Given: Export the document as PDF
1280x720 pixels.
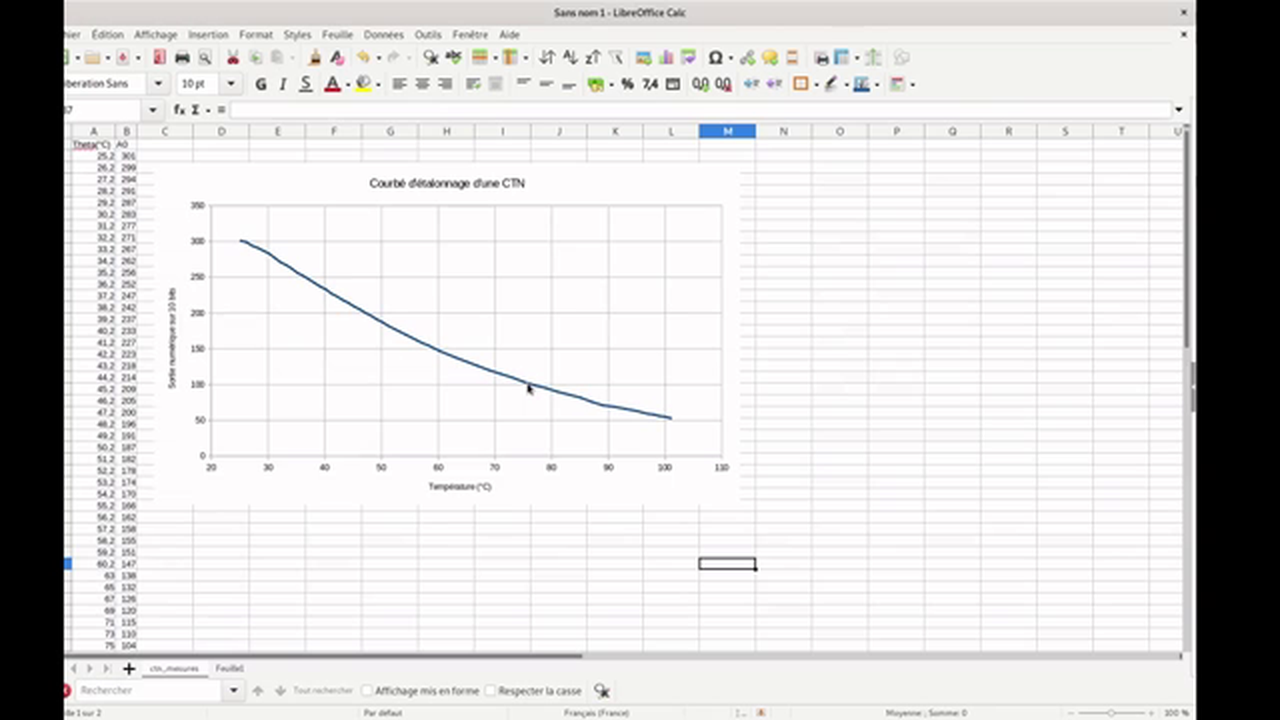Looking at the screenshot, I should point(159,57).
